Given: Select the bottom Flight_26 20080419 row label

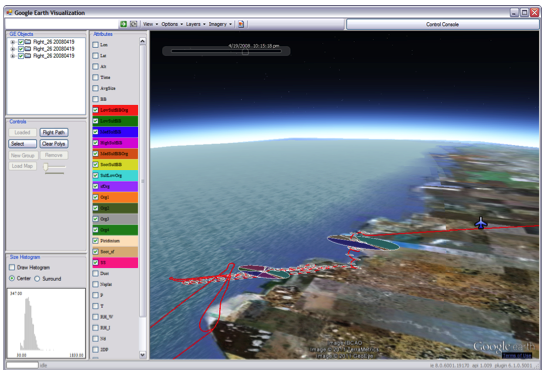Looking at the screenshot, I should 53,56.
